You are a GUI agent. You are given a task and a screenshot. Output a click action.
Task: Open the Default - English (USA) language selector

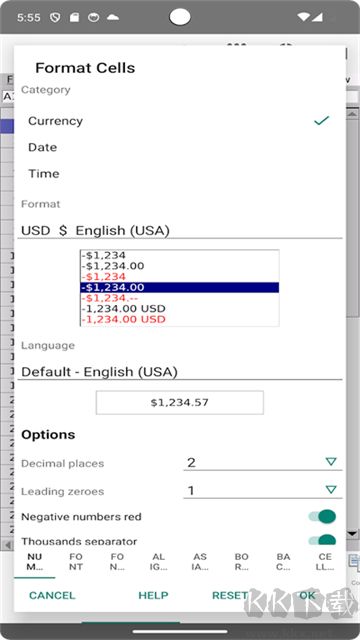pyautogui.click(x=180, y=372)
